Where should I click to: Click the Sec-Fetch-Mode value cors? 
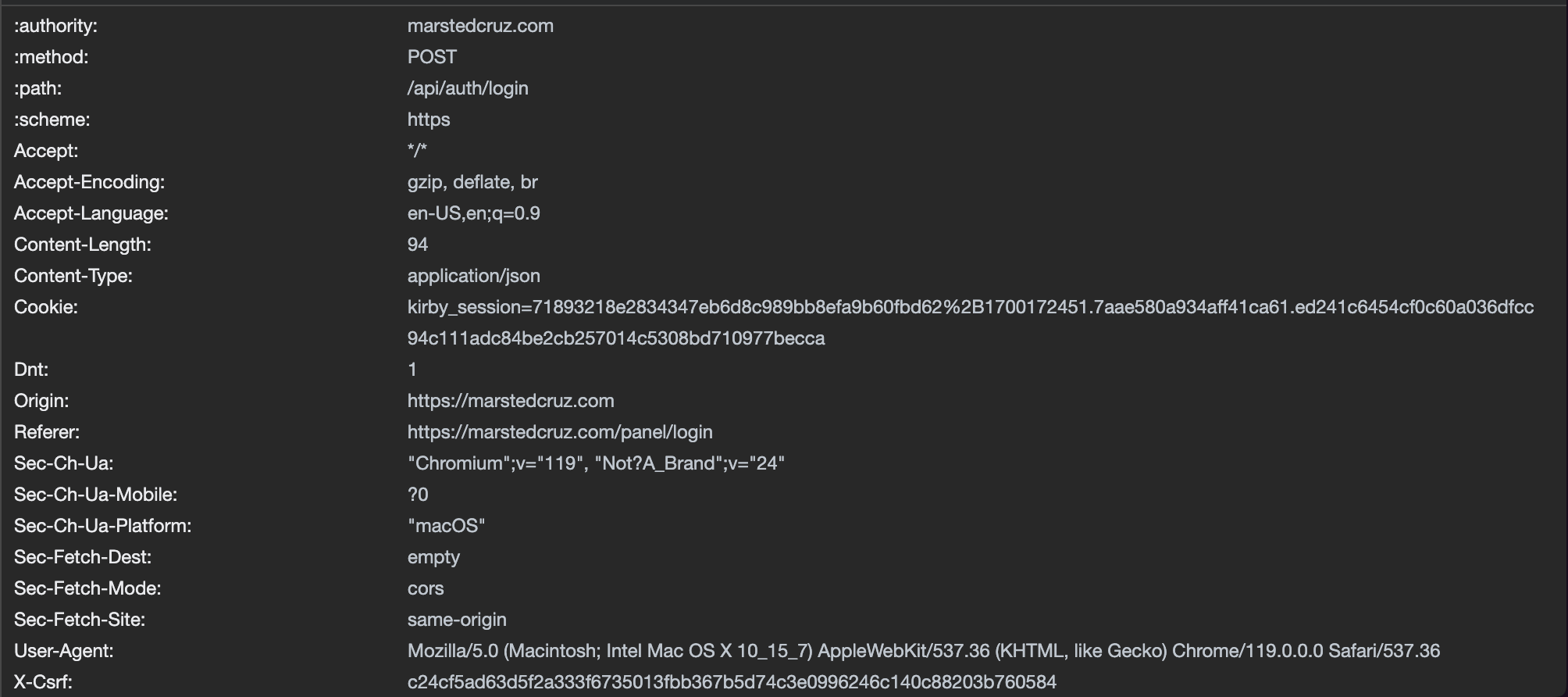pyautogui.click(x=426, y=588)
